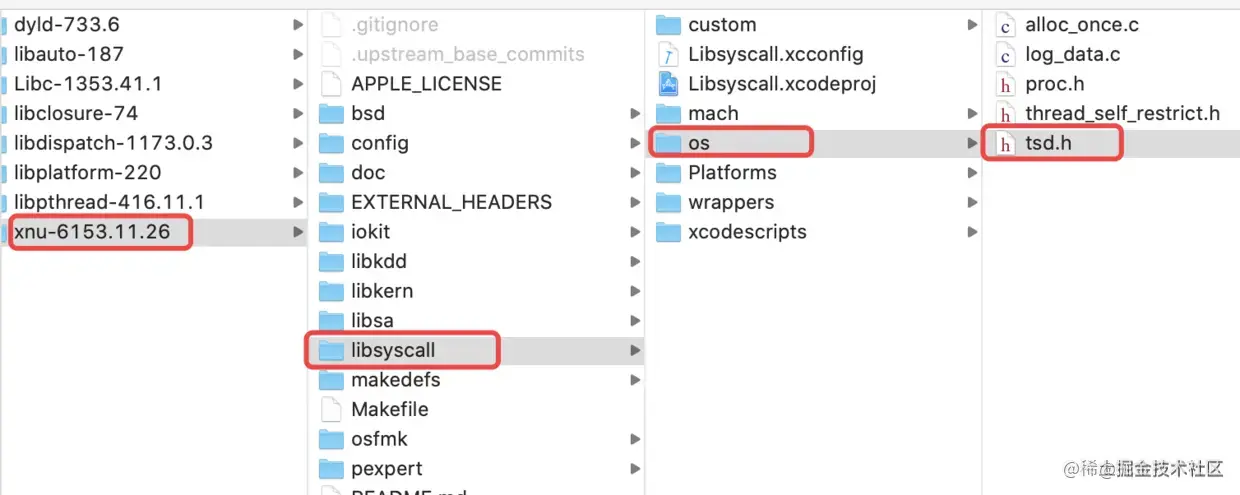Select the wrappers folder name
The image size is (1240, 495).
[x=731, y=202]
